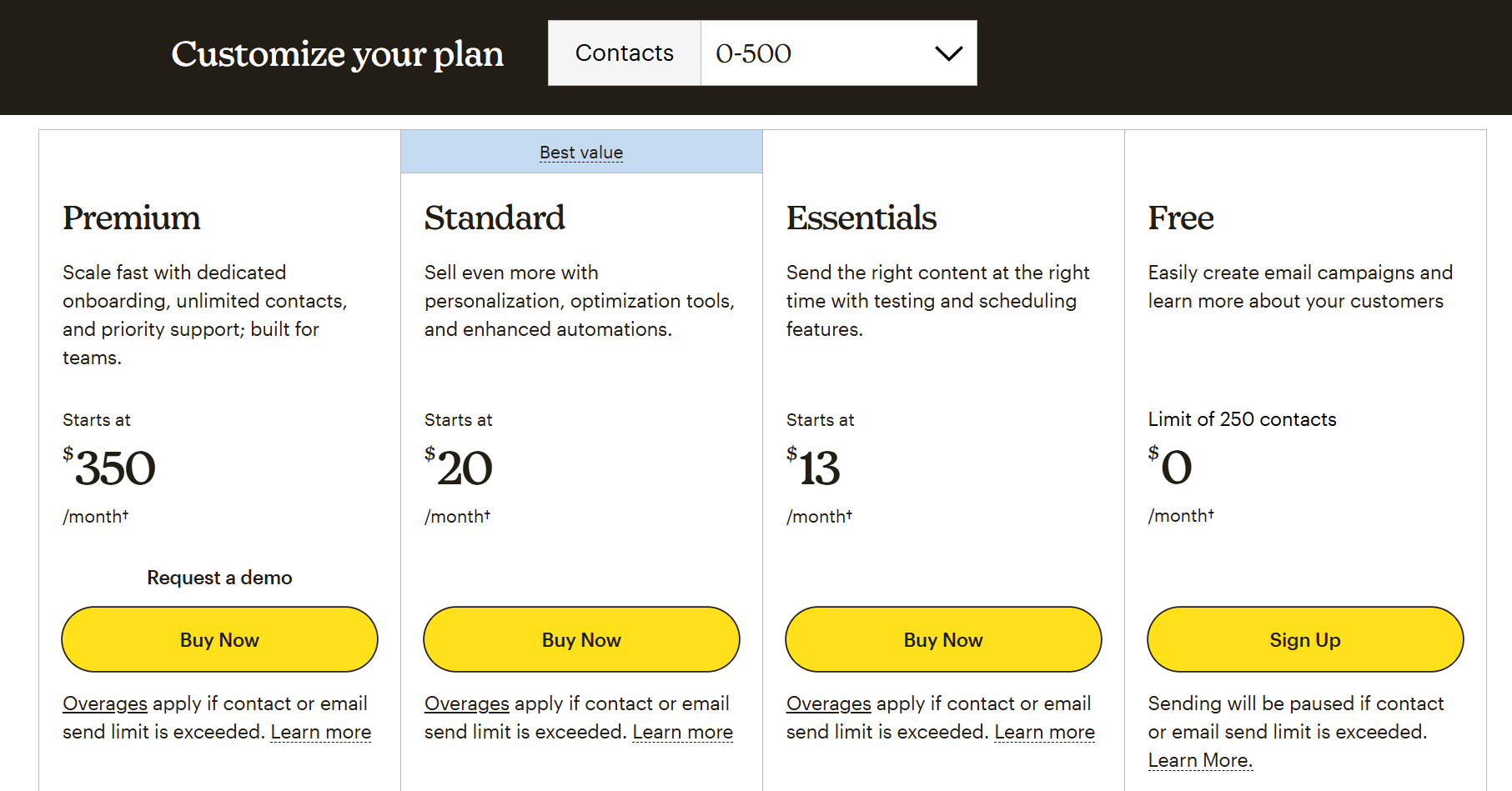
Task: Open the Overages link in Standard column
Action: (466, 703)
